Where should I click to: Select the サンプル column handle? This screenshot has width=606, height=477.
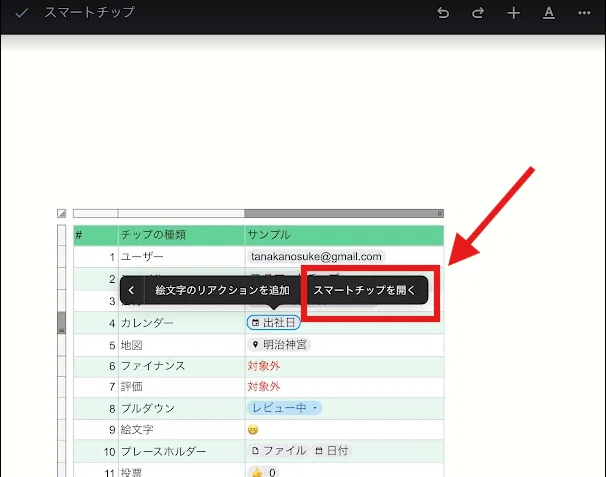click(344, 213)
